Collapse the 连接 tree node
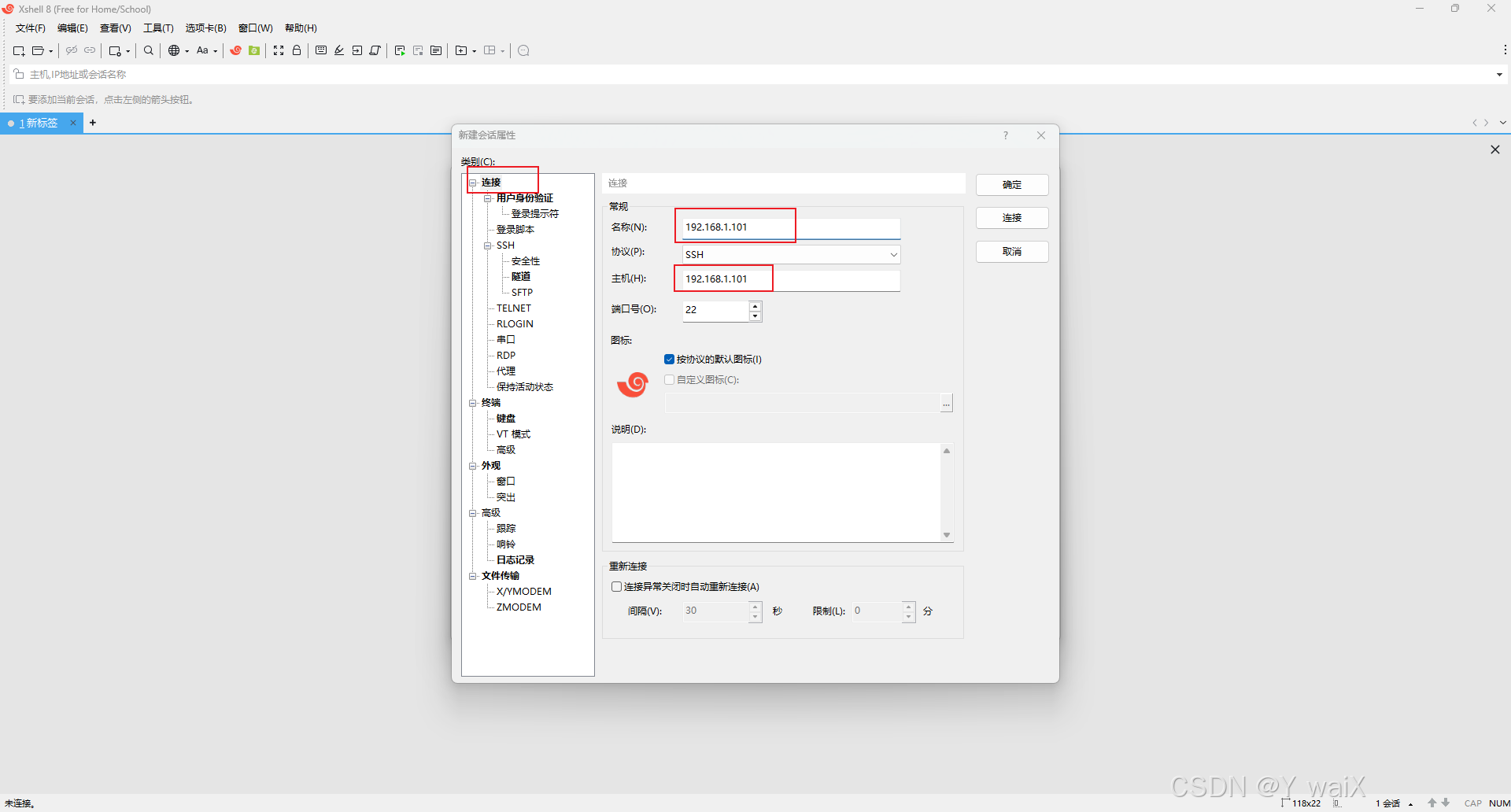 coord(473,183)
